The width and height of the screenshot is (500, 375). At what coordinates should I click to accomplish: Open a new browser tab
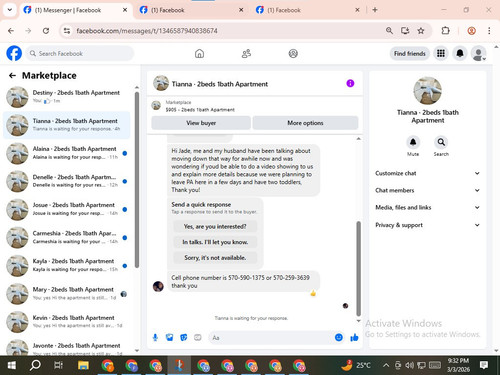tap(375, 10)
